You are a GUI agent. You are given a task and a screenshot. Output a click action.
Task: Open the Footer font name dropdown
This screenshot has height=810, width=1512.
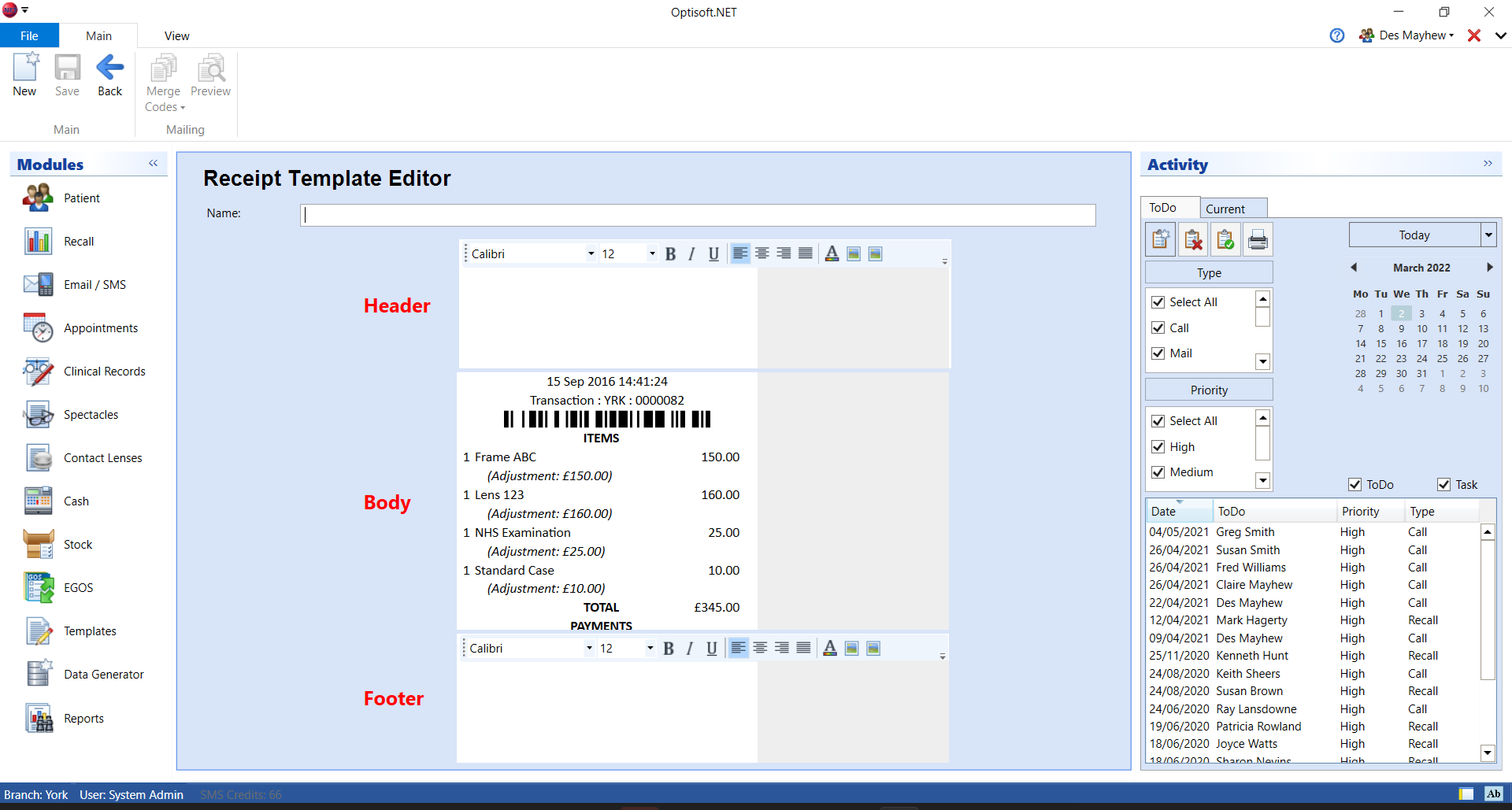tap(589, 648)
